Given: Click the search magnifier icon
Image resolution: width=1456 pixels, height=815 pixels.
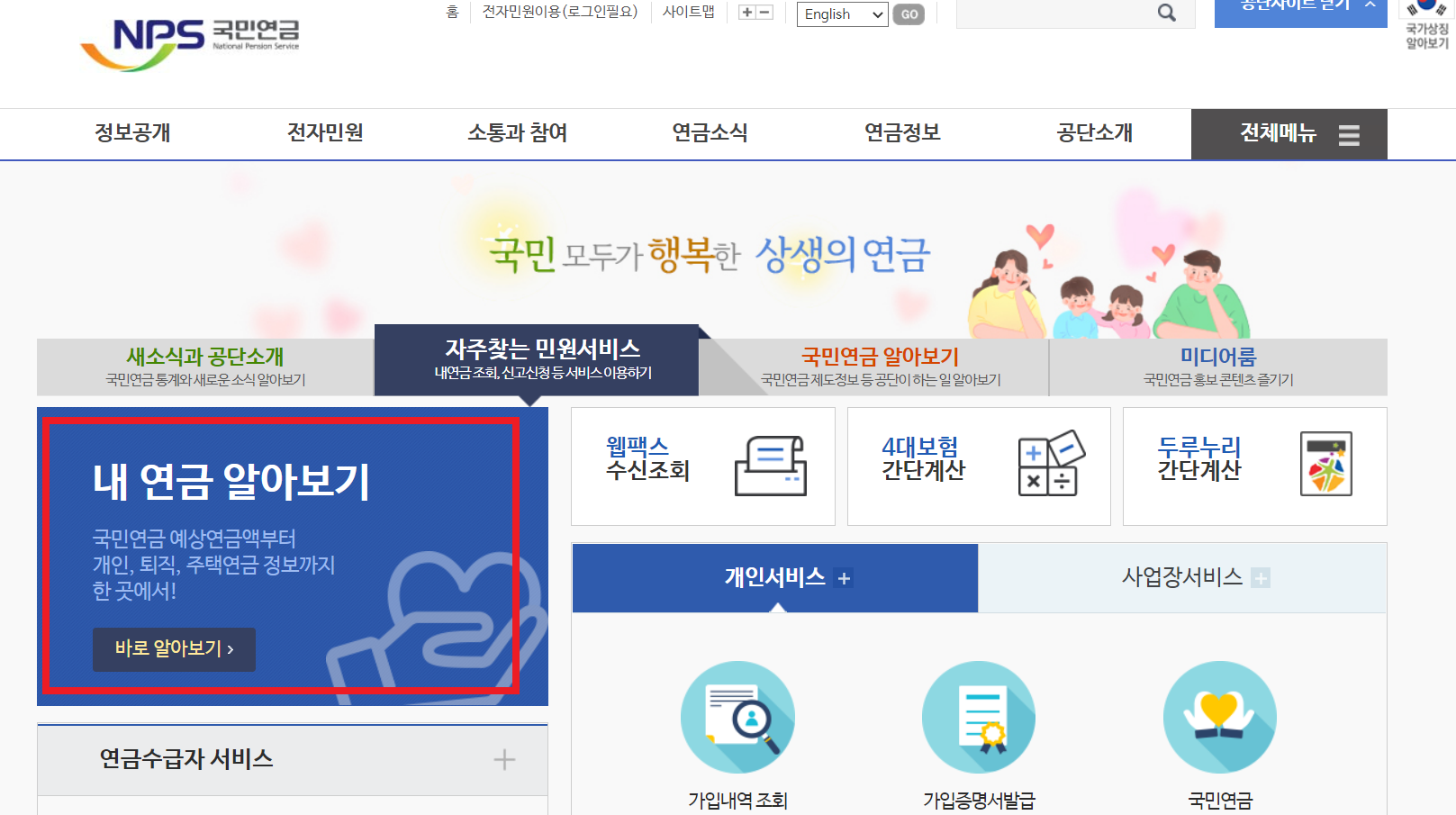Looking at the screenshot, I should click(x=1166, y=13).
